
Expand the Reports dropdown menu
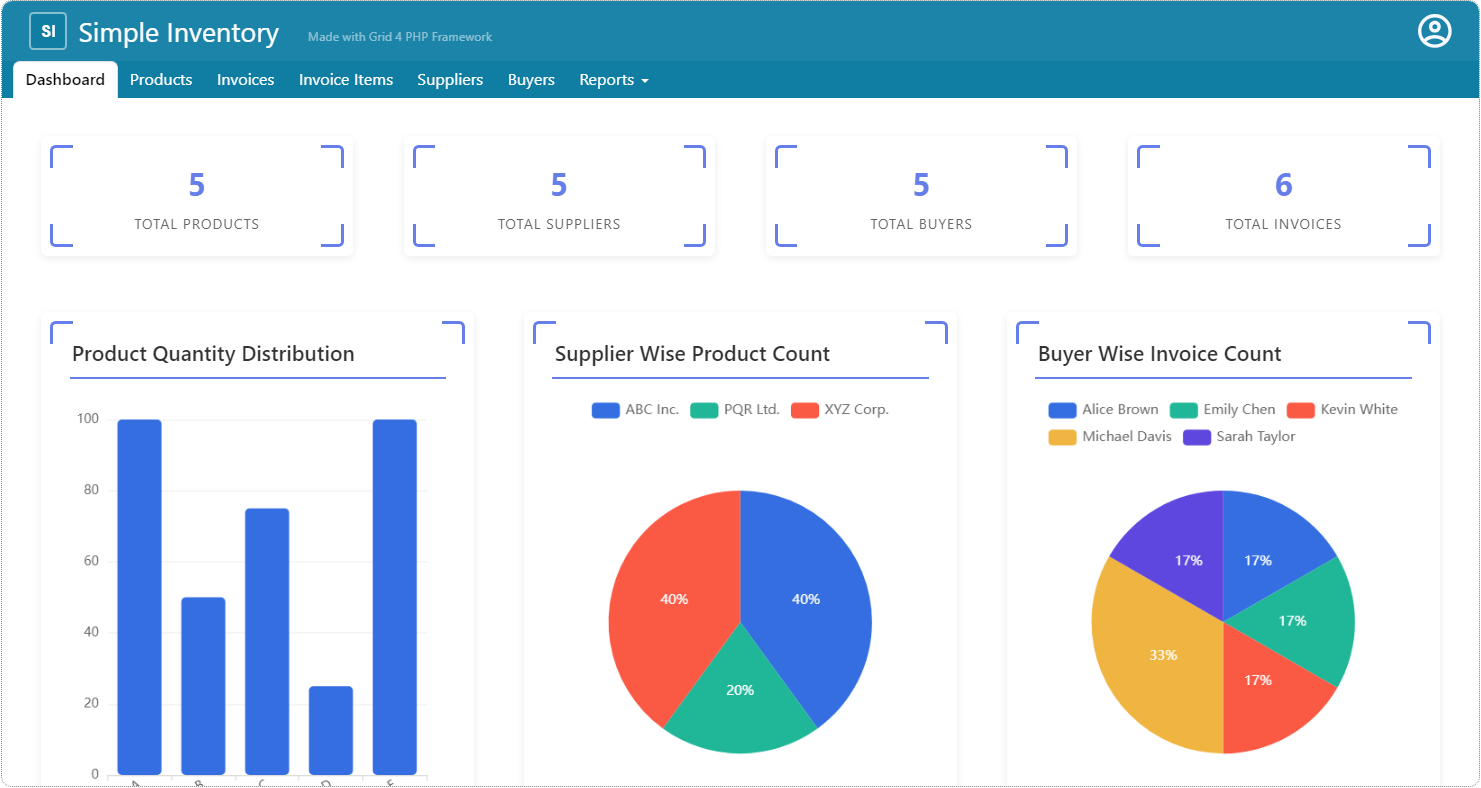pos(613,80)
